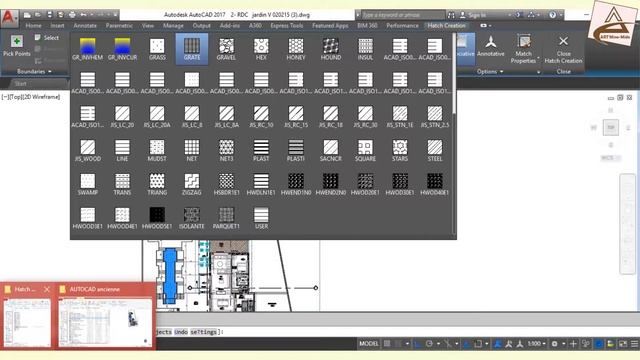Select the NET hatch pattern
Image resolution: width=640 pixels, height=360 pixels.
click(x=192, y=150)
